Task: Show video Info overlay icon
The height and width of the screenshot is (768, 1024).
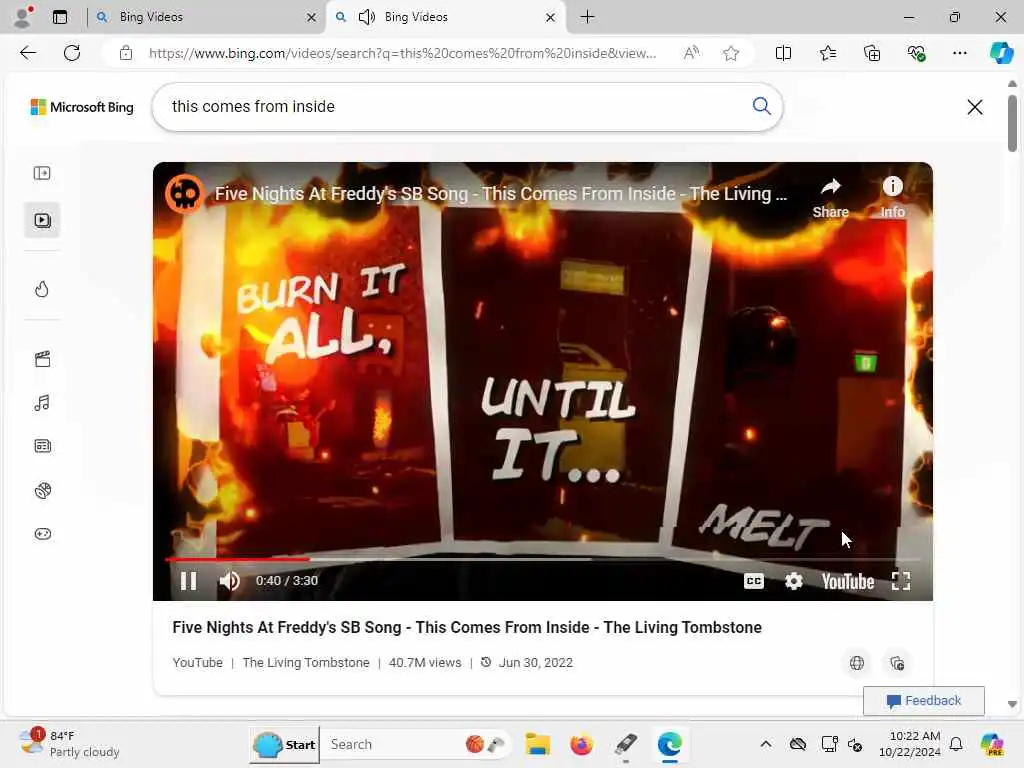Action: click(x=892, y=197)
